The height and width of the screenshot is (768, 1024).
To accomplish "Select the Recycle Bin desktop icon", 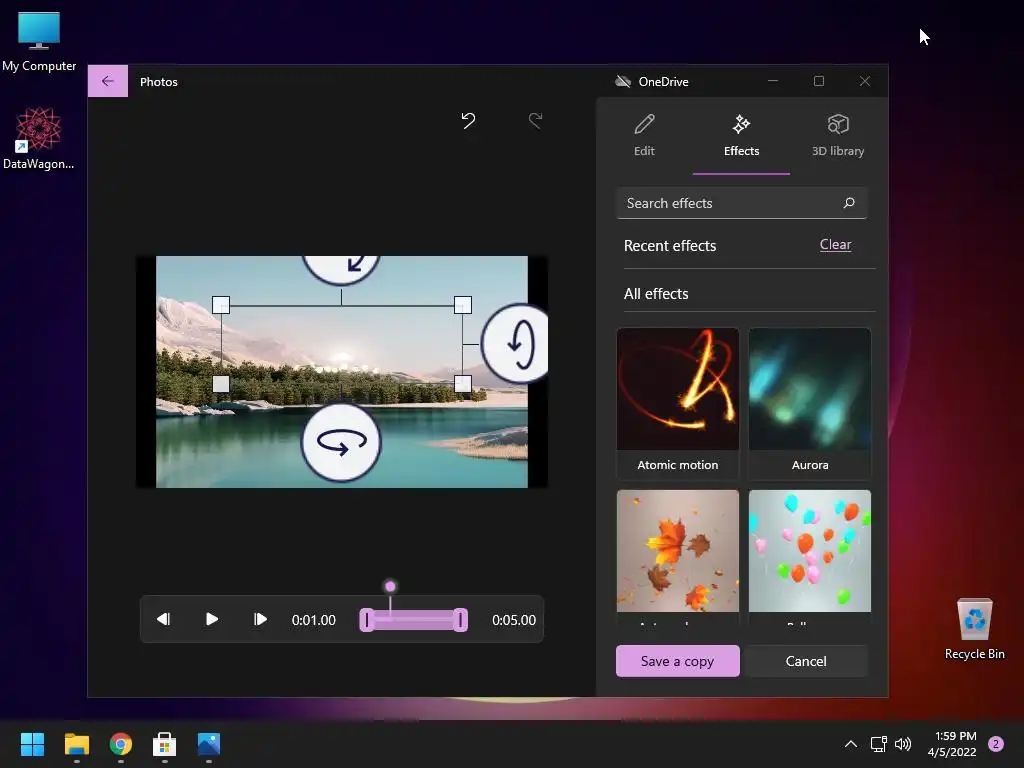I will [x=975, y=629].
